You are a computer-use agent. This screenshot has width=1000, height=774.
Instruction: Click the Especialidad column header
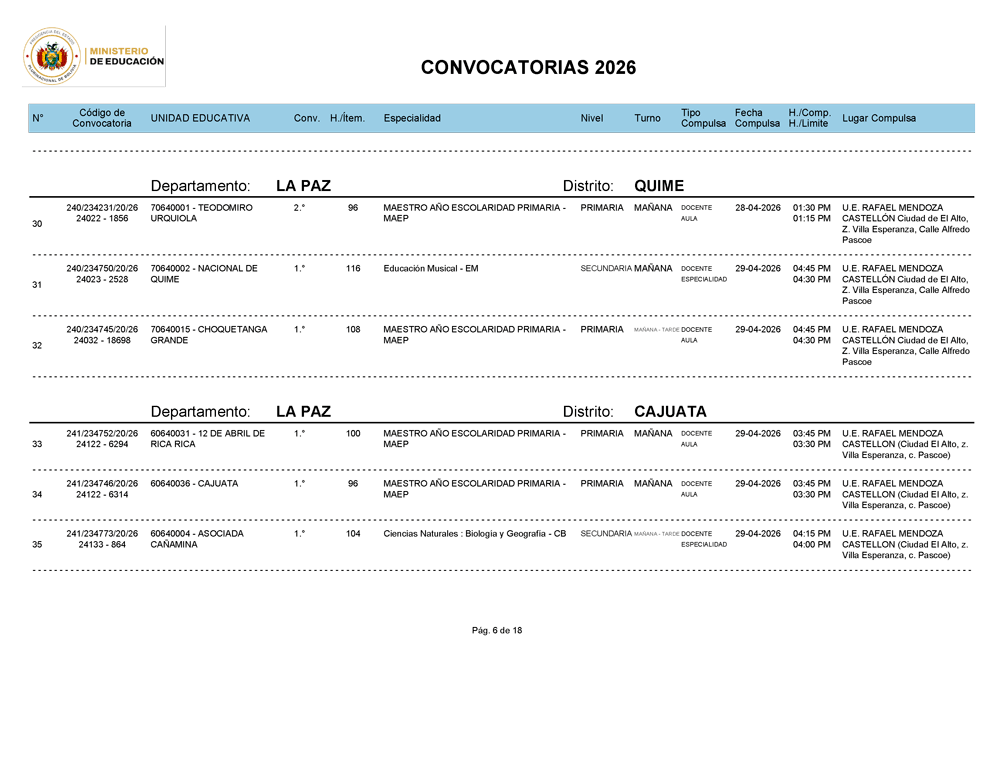(412, 118)
